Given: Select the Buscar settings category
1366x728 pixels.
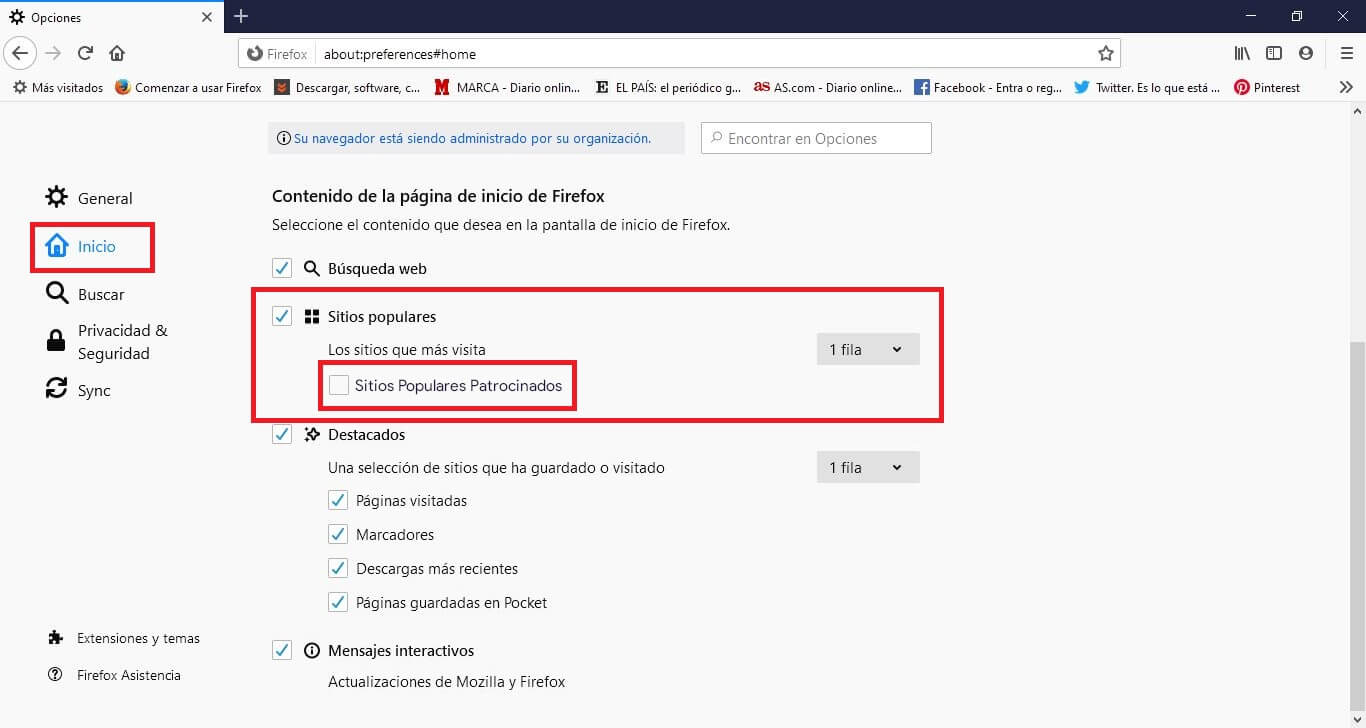Looking at the screenshot, I should click(x=86, y=294).
